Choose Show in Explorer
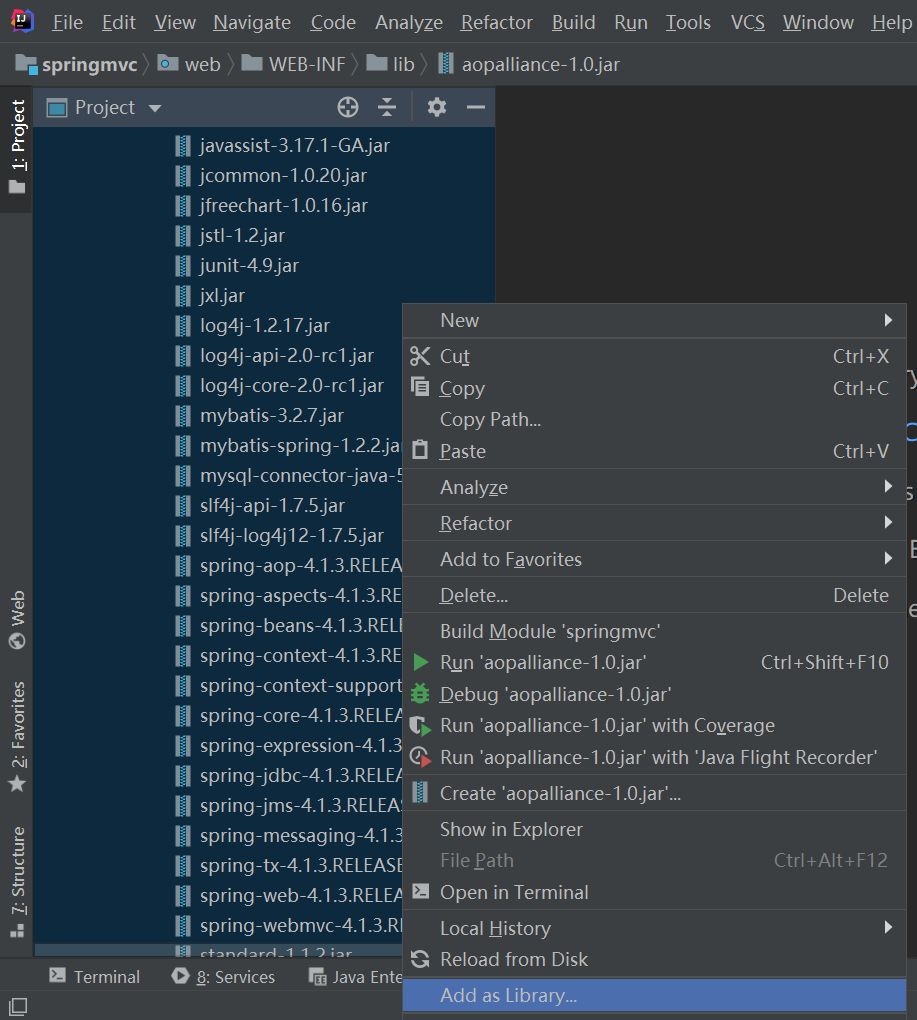The width and height of the screenshot is (917, 1020). coord(654,829)
